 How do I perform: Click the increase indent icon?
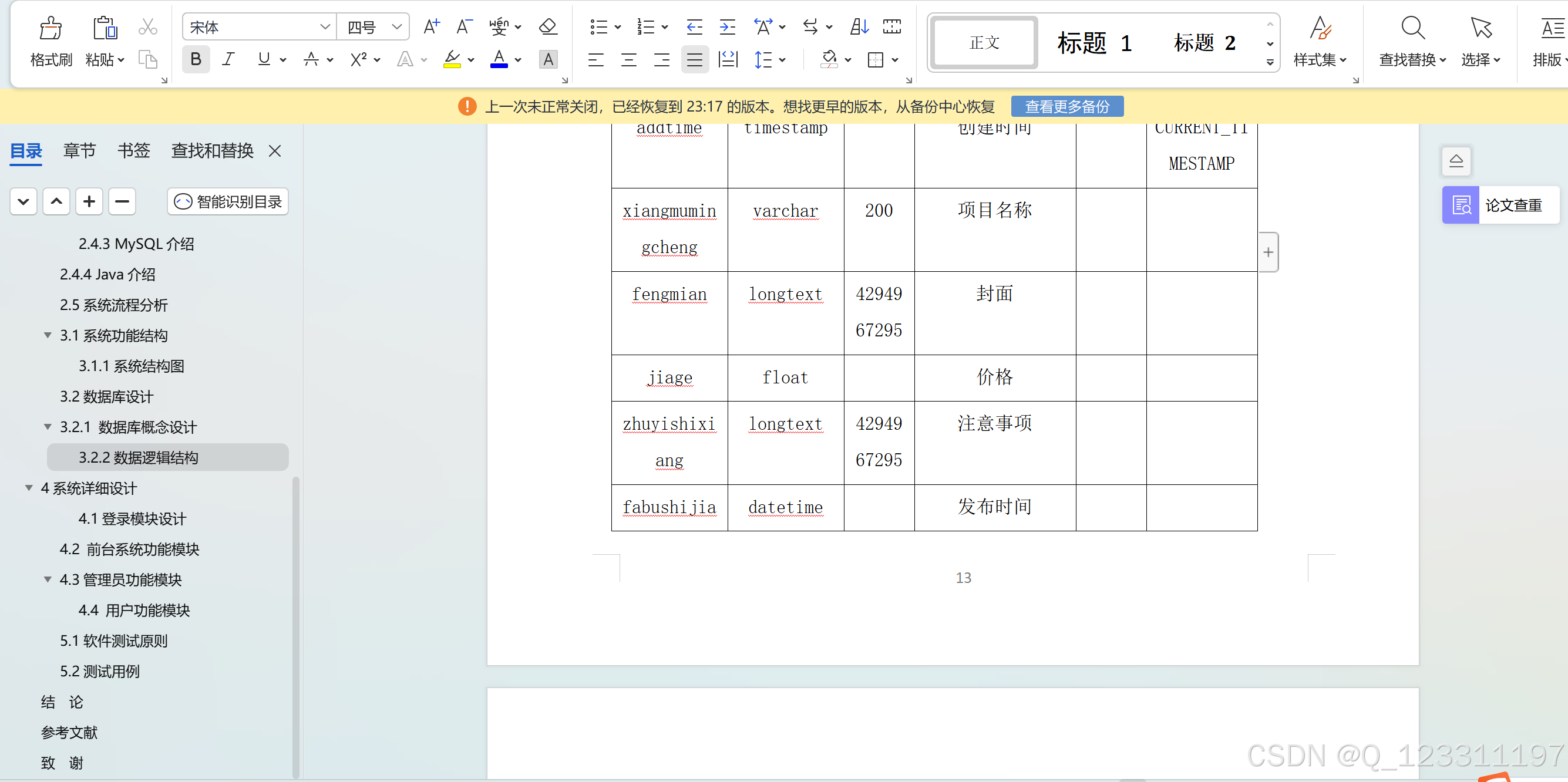coord(727,26)
